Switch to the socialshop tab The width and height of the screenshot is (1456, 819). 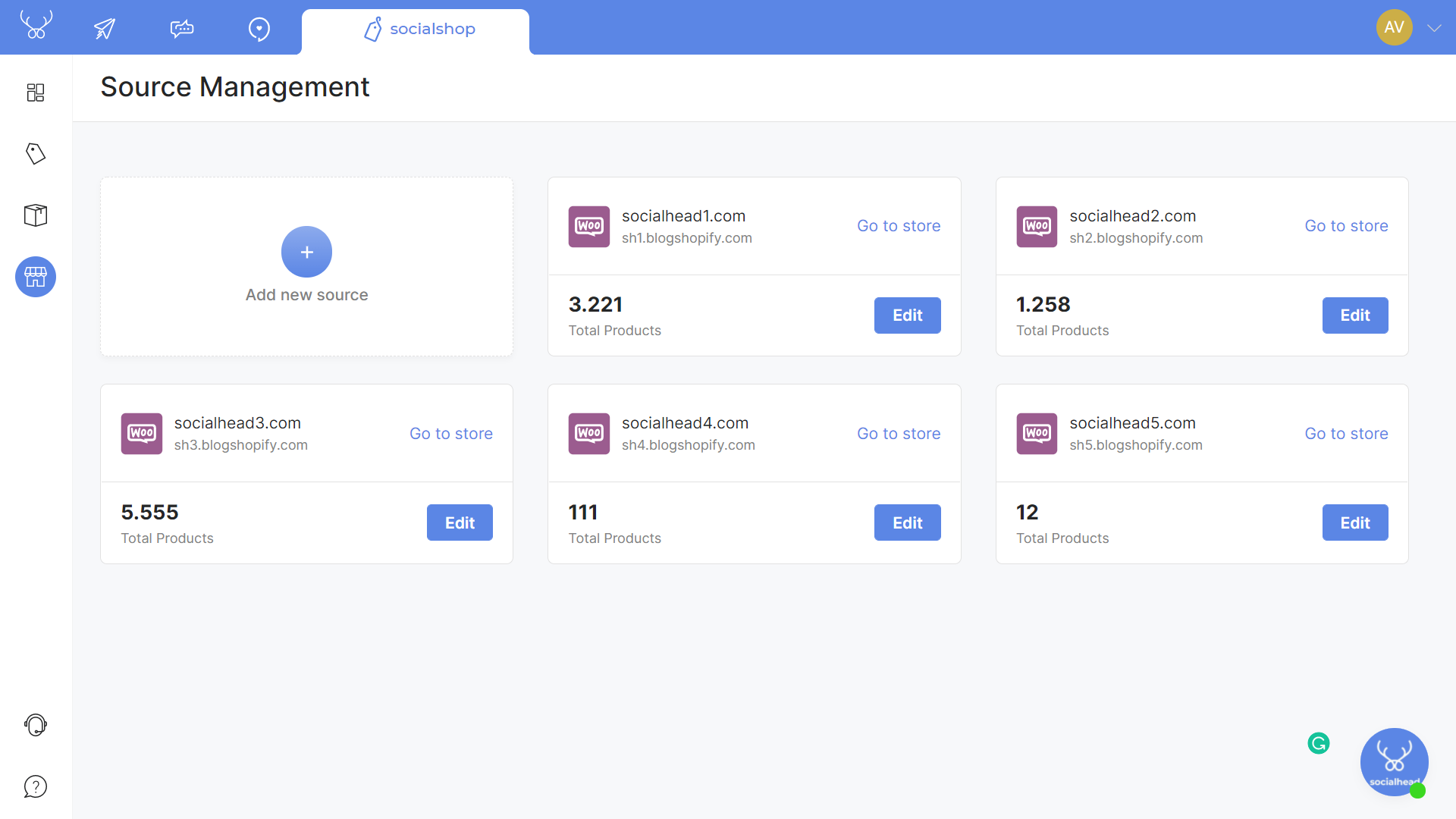click(x=416, y=30)
